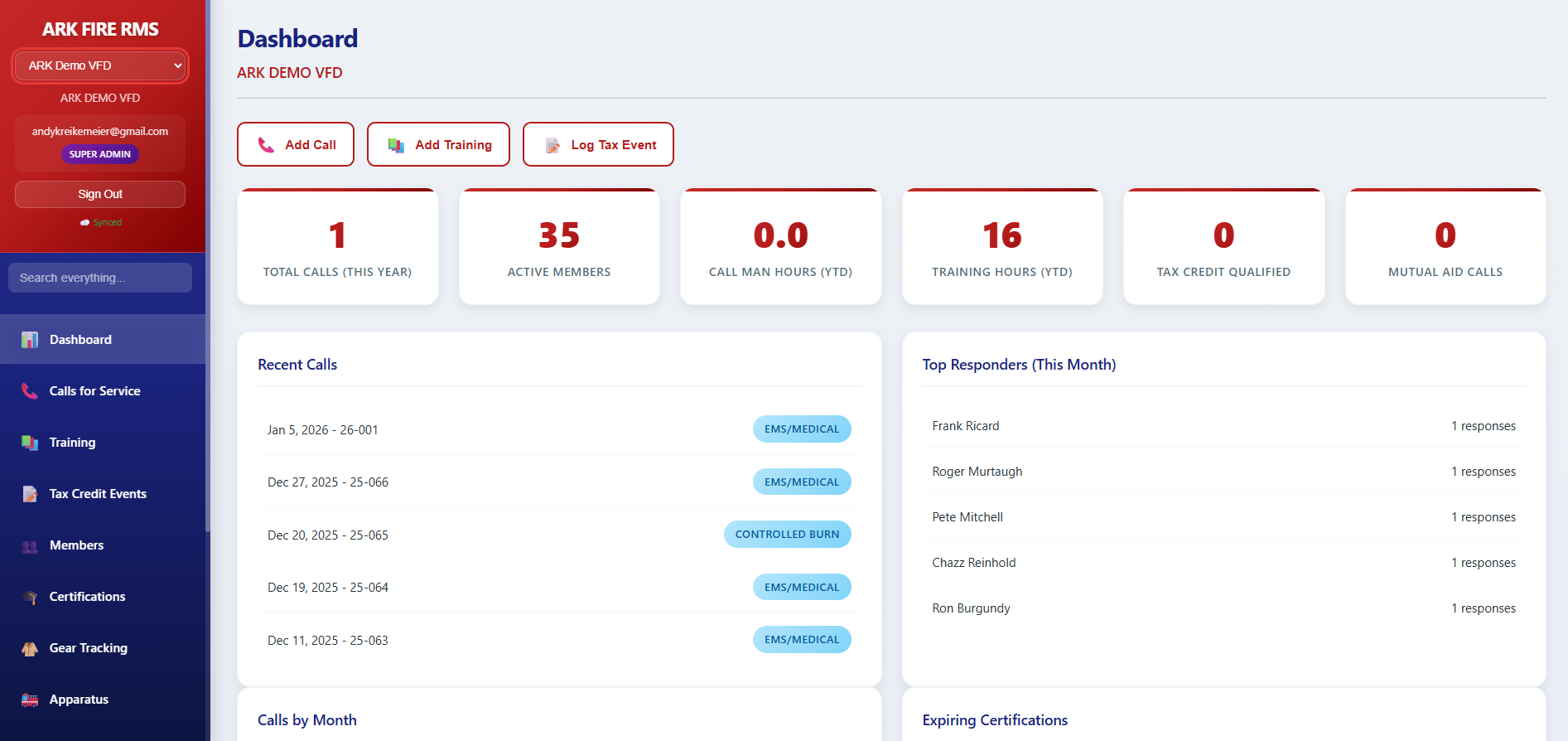1568x741 pixels.
Task: Click responder "Ron Burgundy"
Action: coord(971,608)
